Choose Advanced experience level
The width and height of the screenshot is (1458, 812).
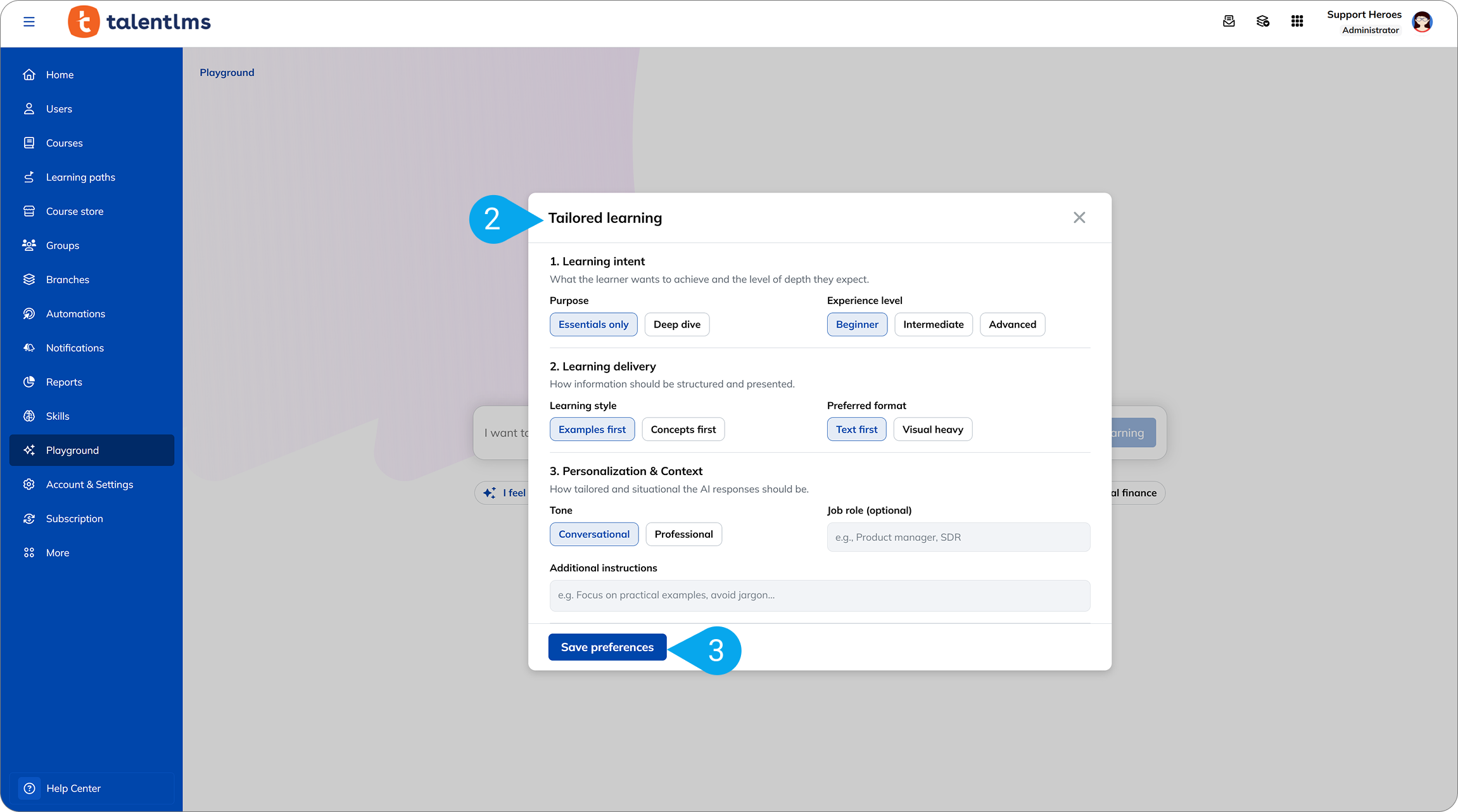tap(1013, 324)
